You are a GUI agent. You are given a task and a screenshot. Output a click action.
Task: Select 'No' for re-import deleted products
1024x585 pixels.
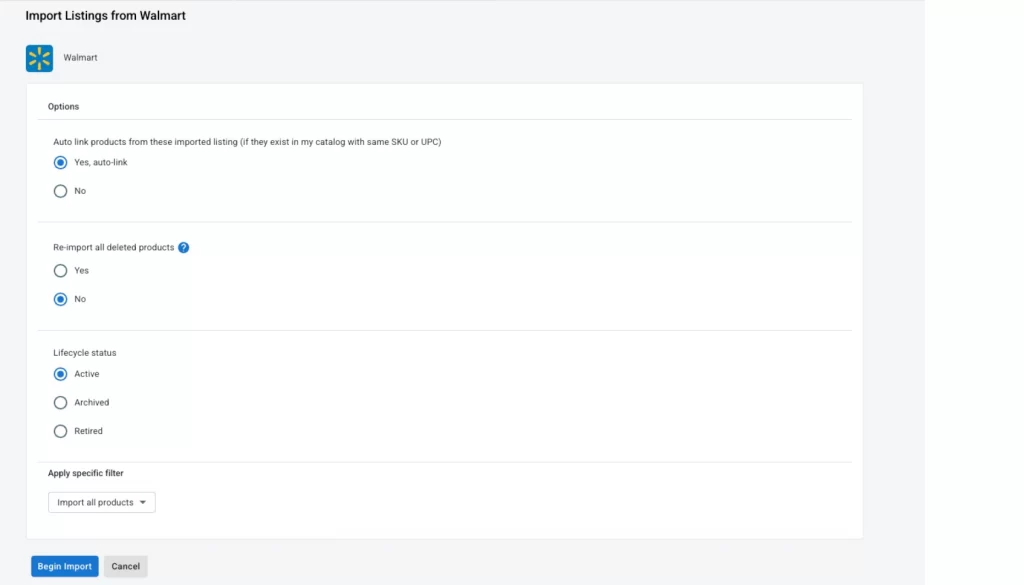tap(60, 300)
